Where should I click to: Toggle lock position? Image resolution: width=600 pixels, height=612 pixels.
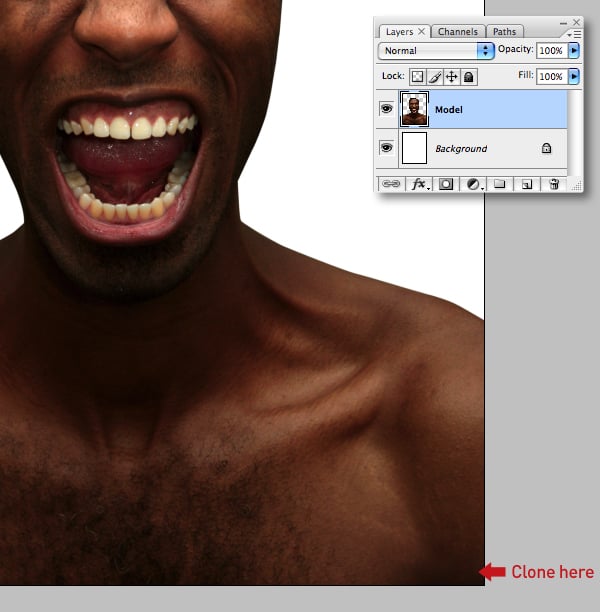point(451,76)
